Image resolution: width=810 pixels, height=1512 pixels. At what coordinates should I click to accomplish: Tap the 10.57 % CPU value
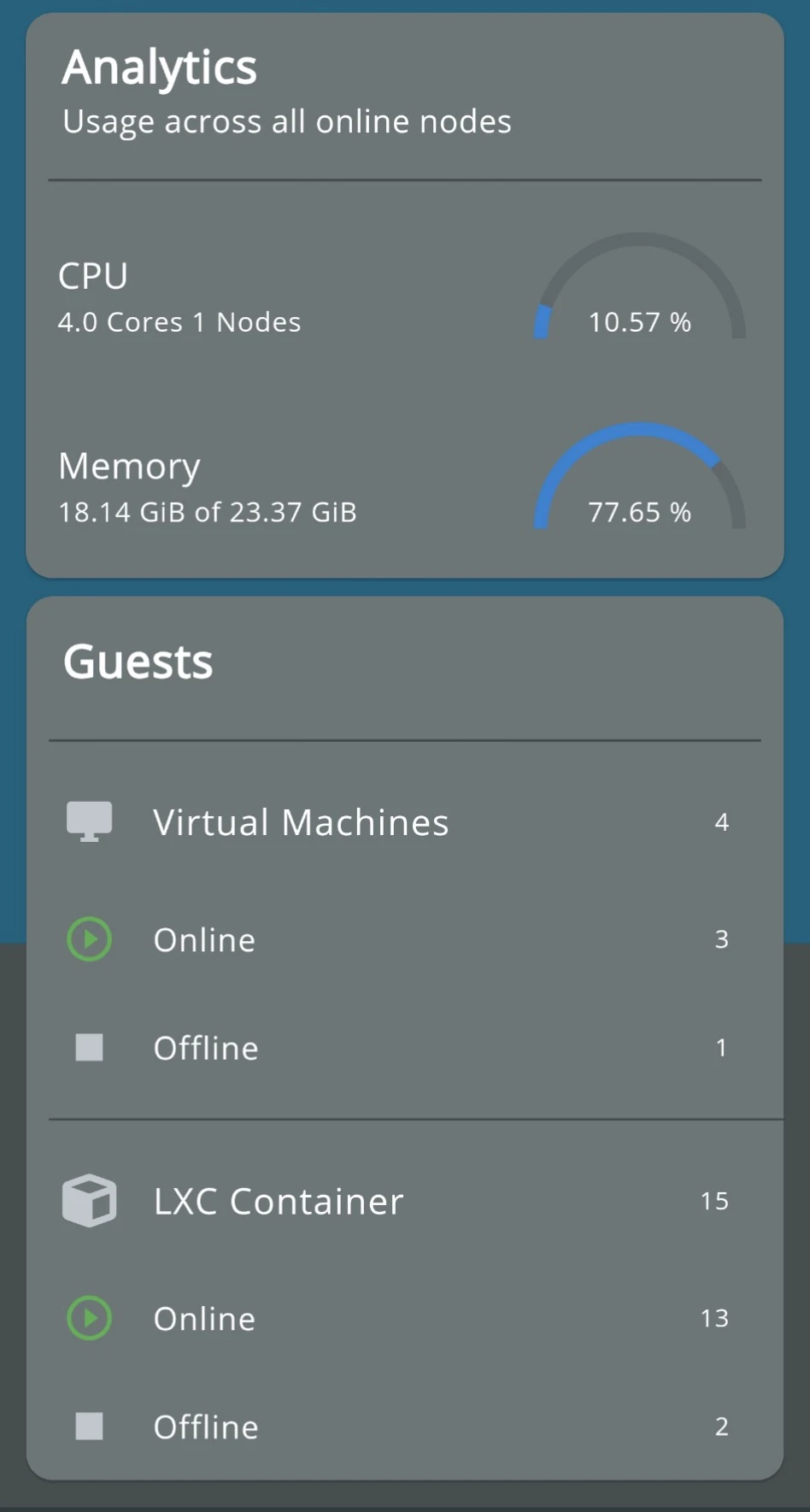click(x=639, y=322)
